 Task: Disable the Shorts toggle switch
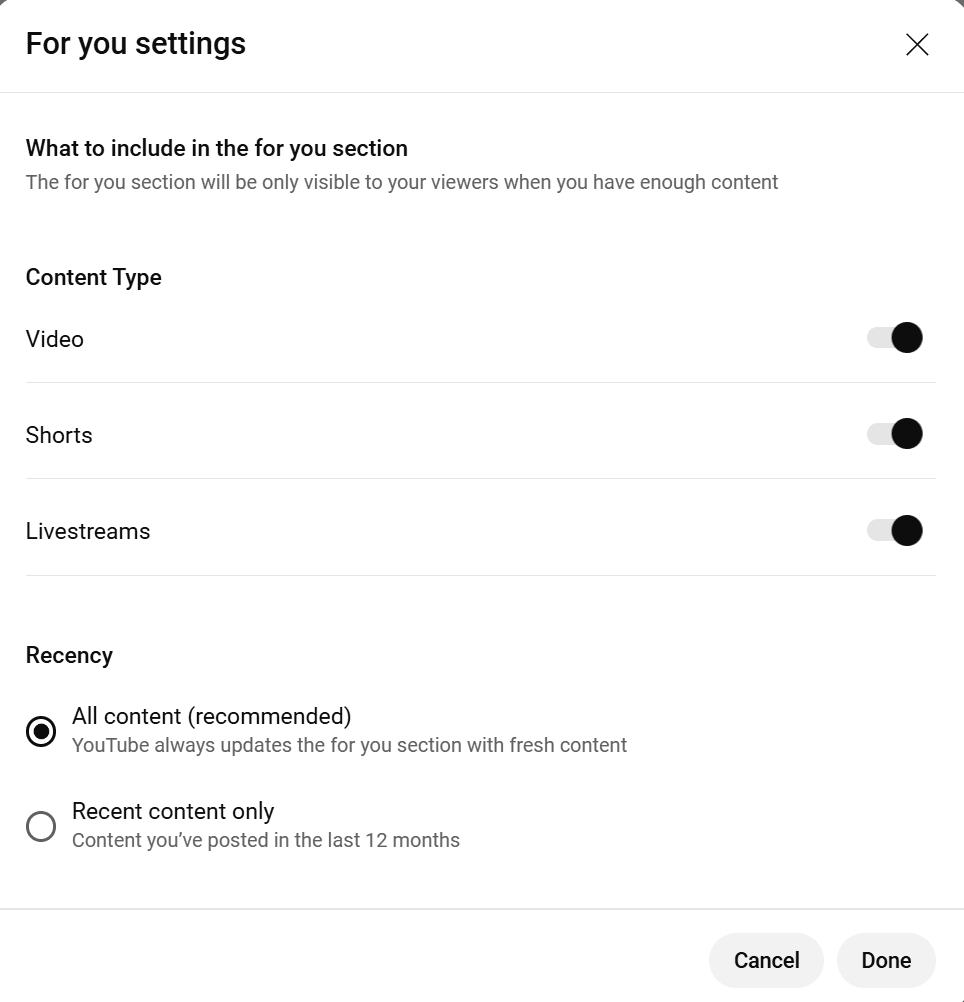(895, 434)
